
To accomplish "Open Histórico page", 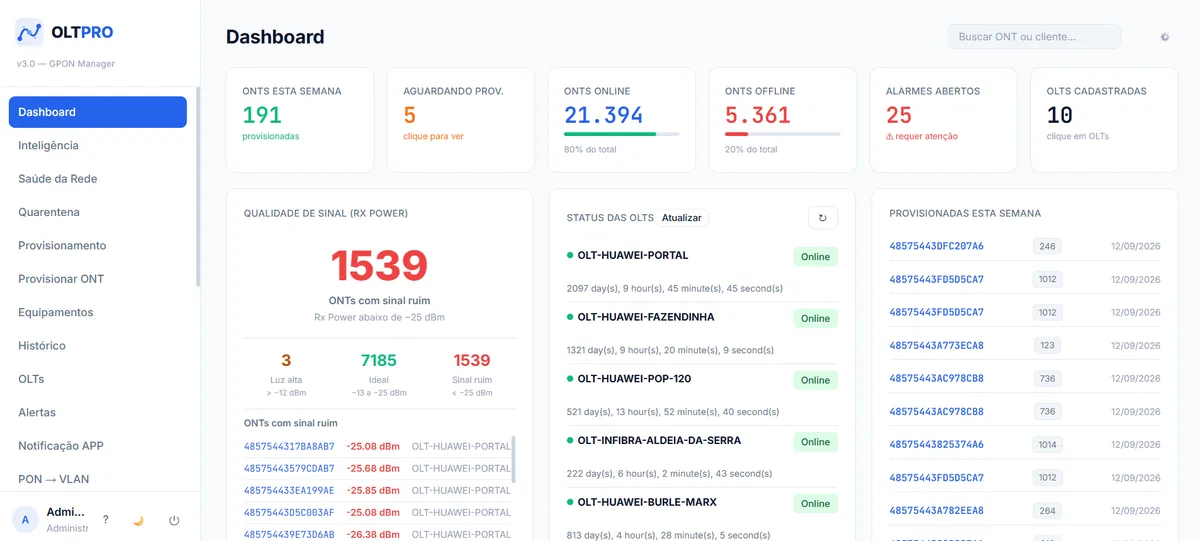I will [x=98, y=346].
